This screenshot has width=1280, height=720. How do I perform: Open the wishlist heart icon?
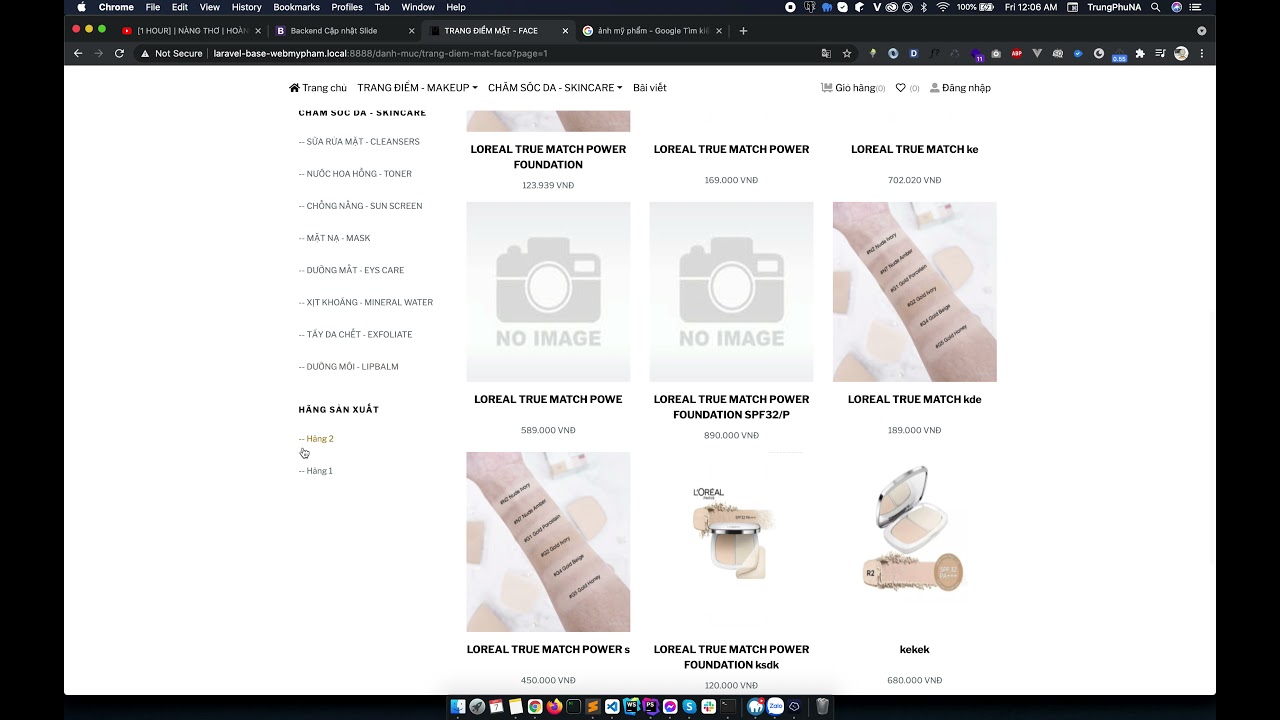pos(901,88)
